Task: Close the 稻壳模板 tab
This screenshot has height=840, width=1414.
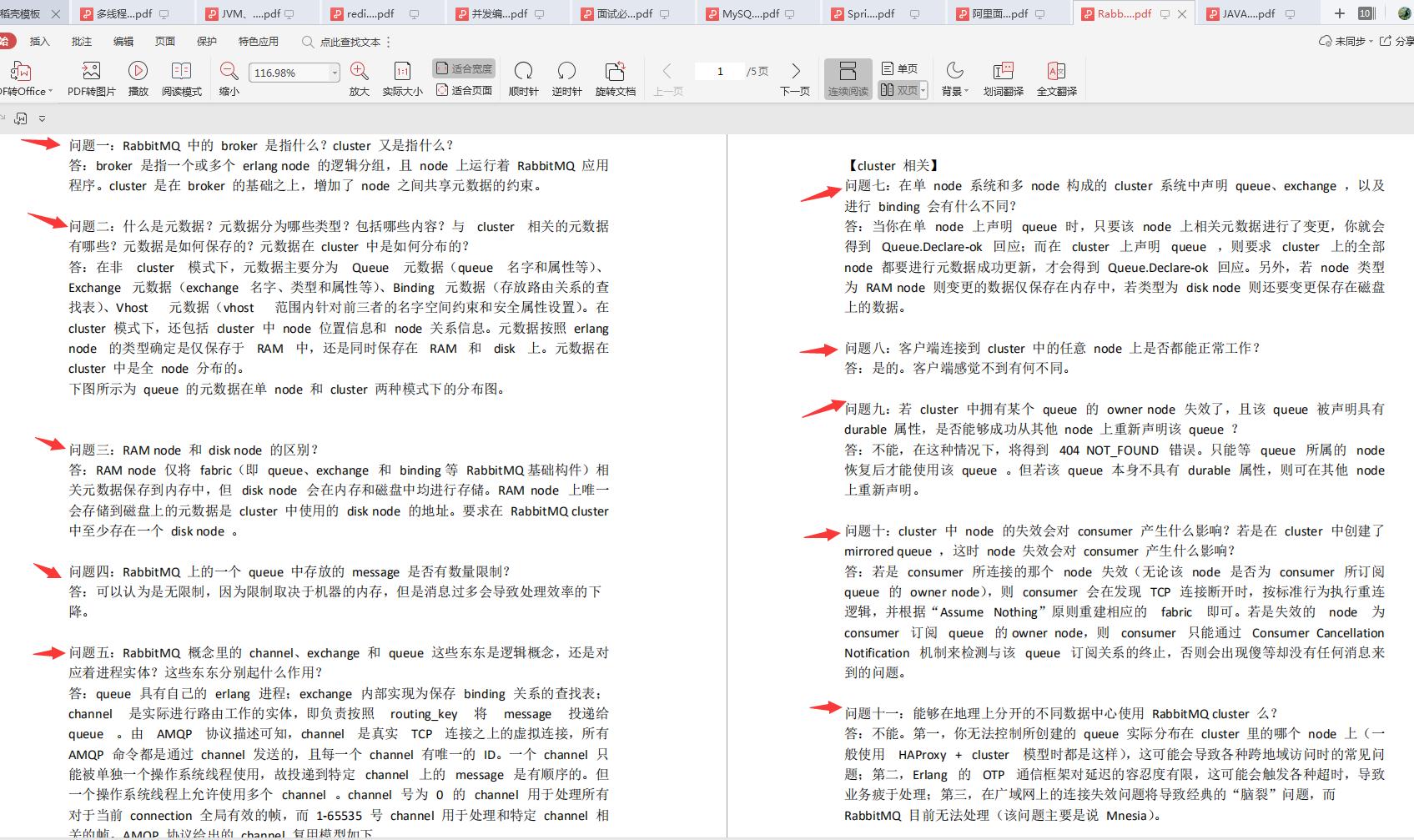Action: (x=56, y=14)
